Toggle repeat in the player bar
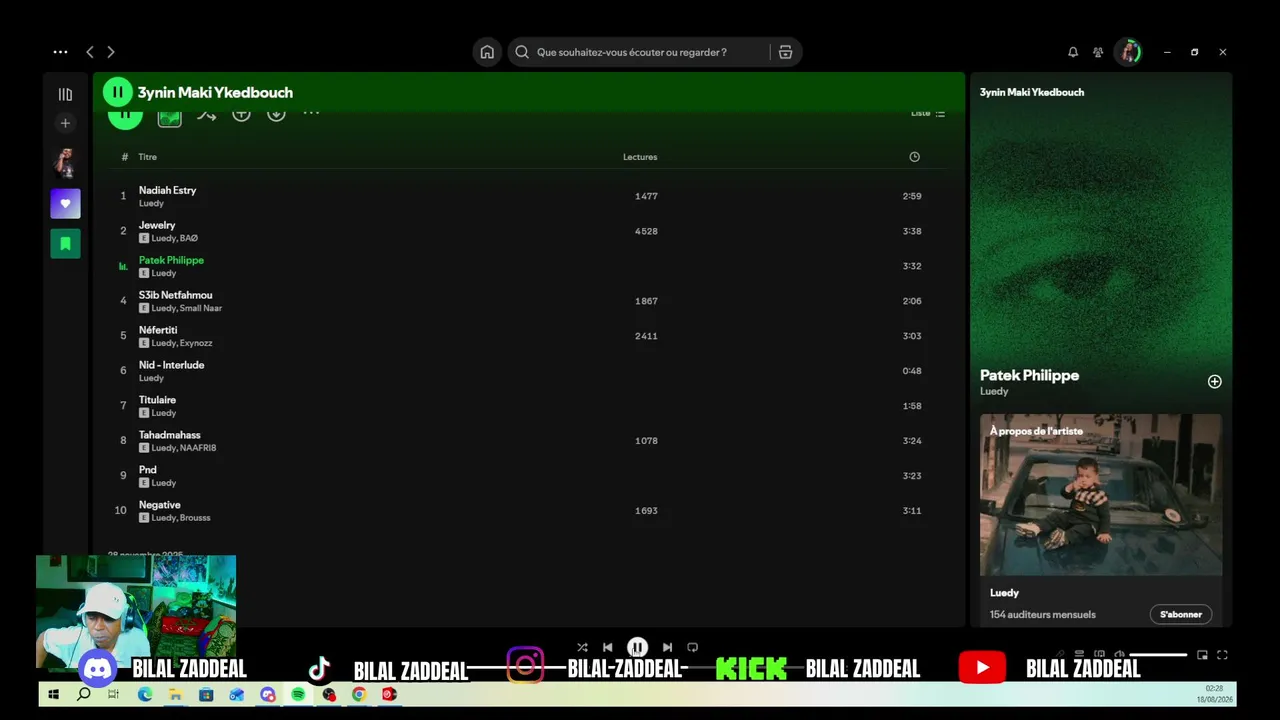Image resolution: width=1280 pixels, height=720 pixels. point(692,647)
